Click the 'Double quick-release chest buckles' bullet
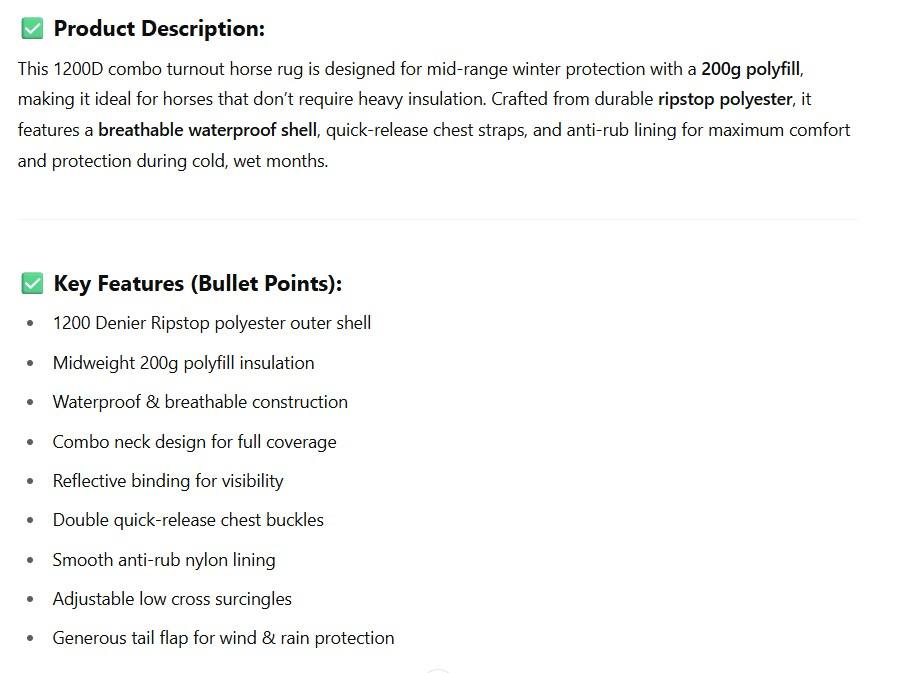The height and width of the screenshot is (673, 905). [188, 520]
